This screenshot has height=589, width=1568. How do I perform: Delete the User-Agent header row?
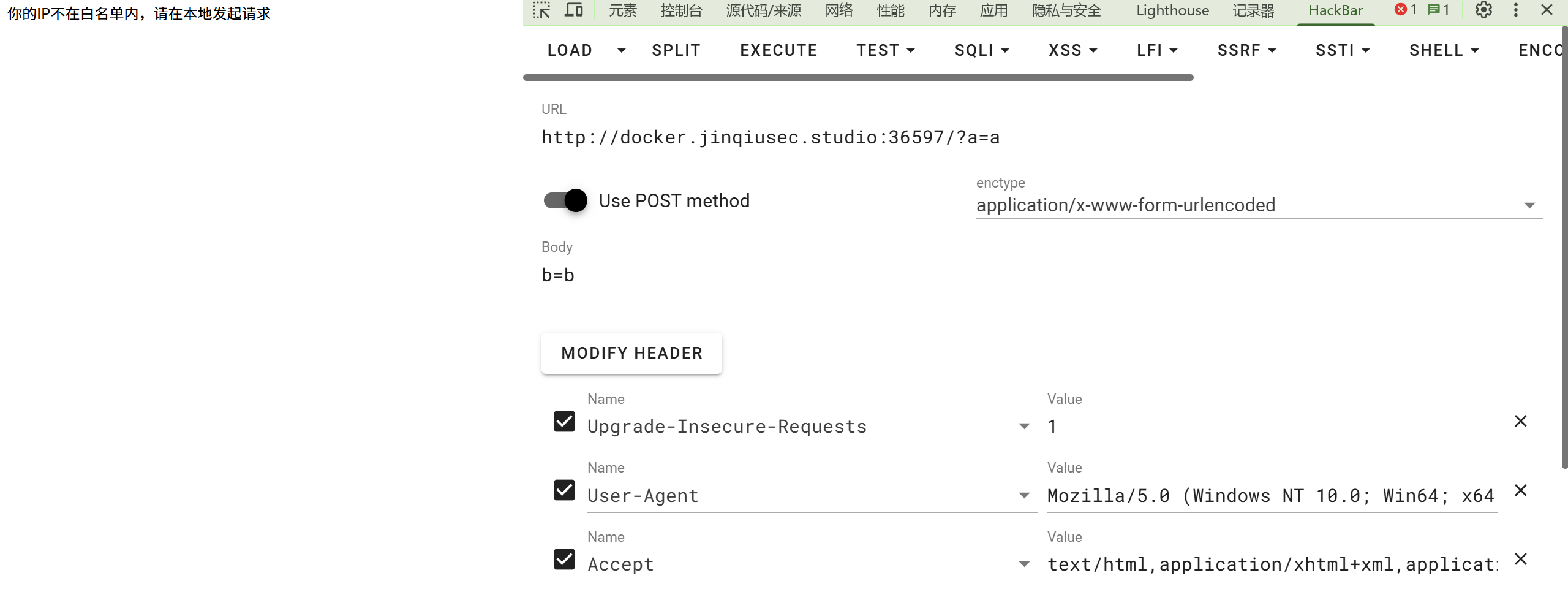(x=1520, y=490)
